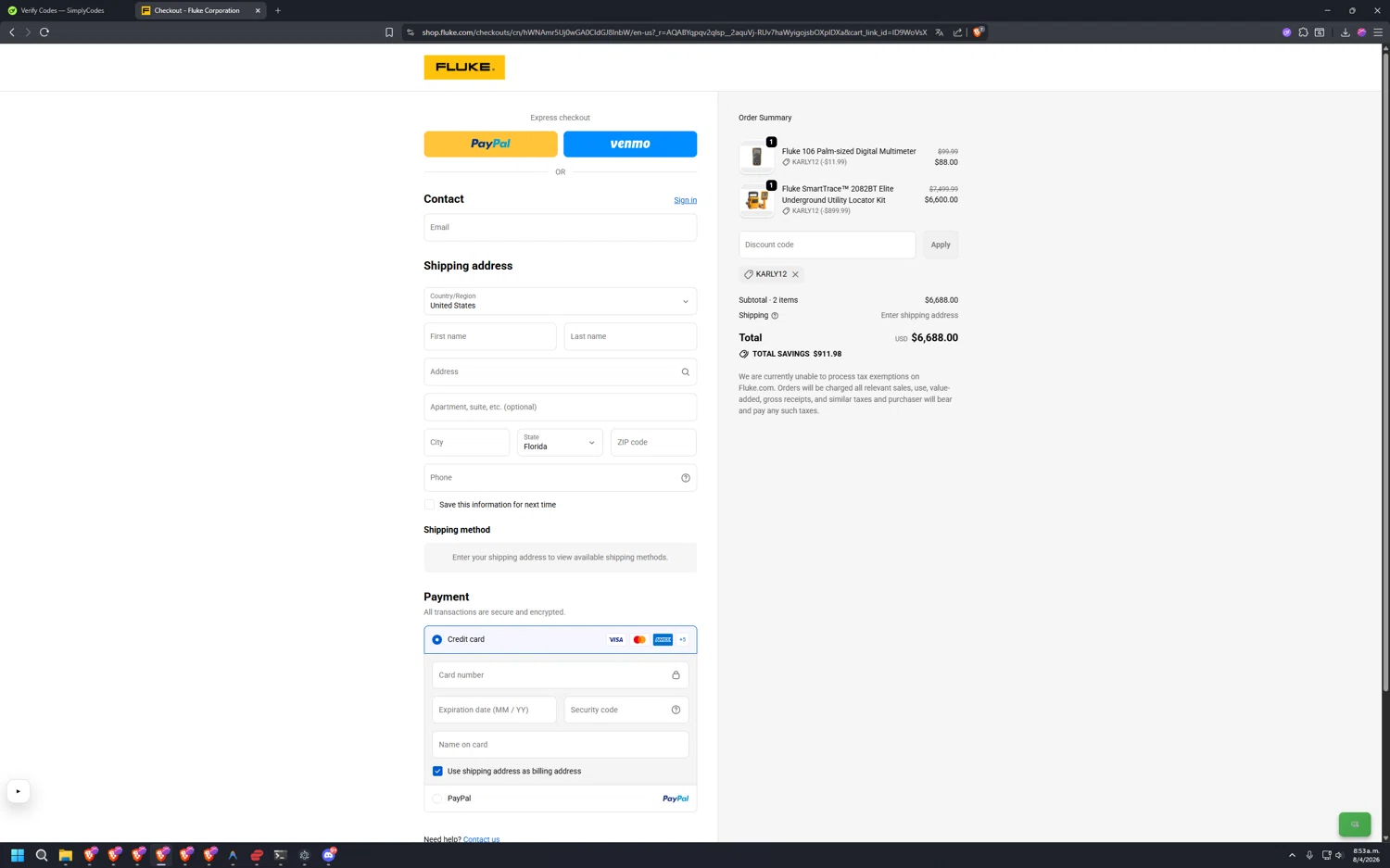1390x868 pixels.
Task: Switch to Verify Codes SimplyCodes tab
Action: click(63, 10)
